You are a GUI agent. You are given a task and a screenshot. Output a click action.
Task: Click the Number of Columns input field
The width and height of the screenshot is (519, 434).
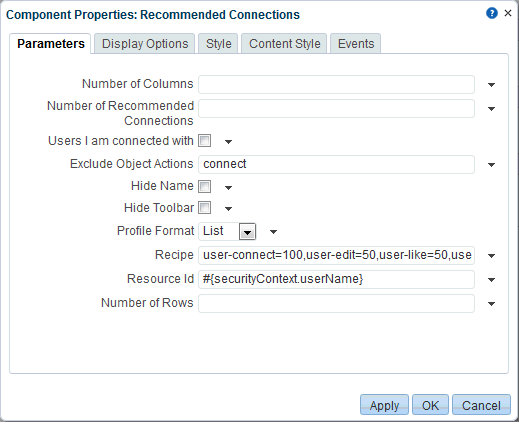click(x=336, y=85)
